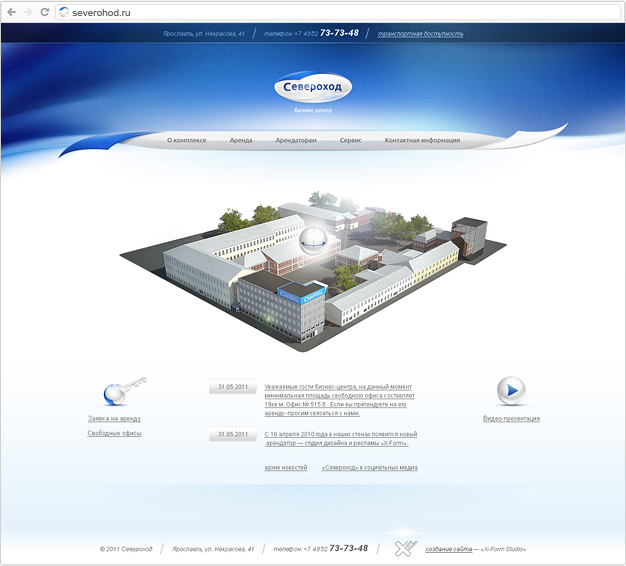626x566 pixels.
Task: Go to the Сервис menu item
Action: point(351,141)
